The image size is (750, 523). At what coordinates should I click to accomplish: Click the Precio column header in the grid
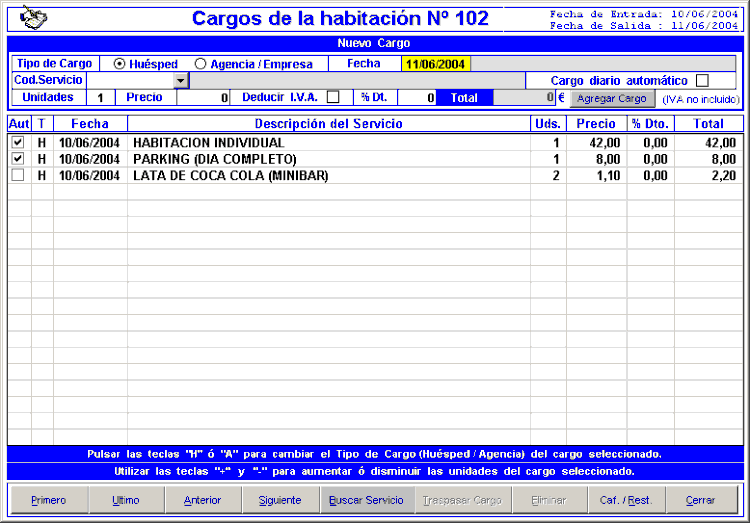[x=596, y=123]
